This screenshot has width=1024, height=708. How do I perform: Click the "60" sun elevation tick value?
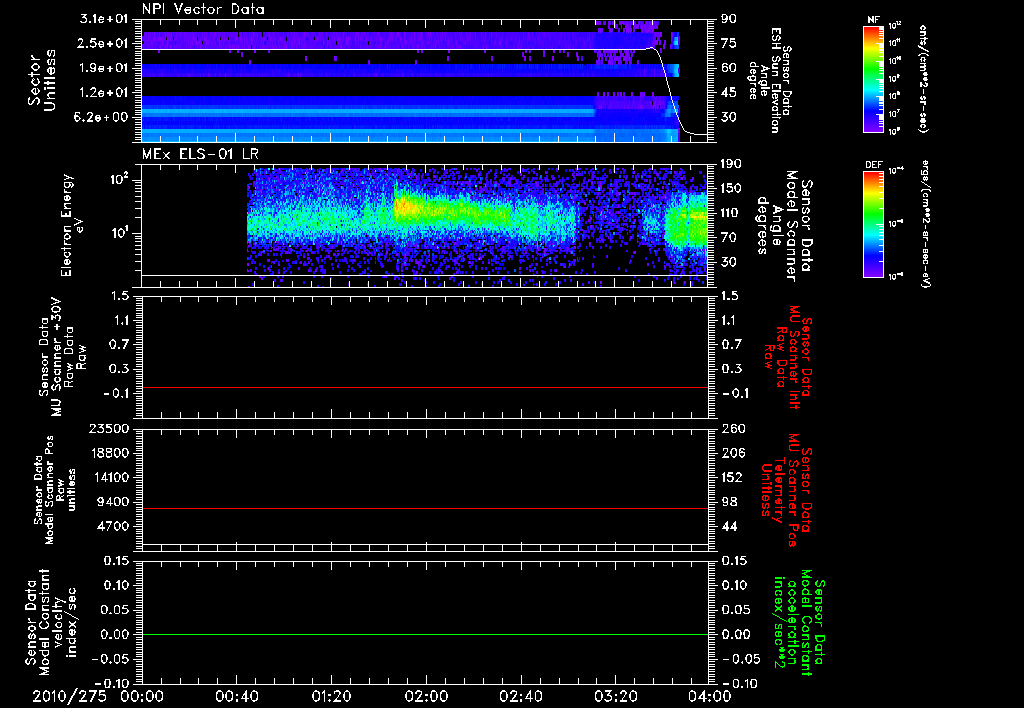(729, 68)
